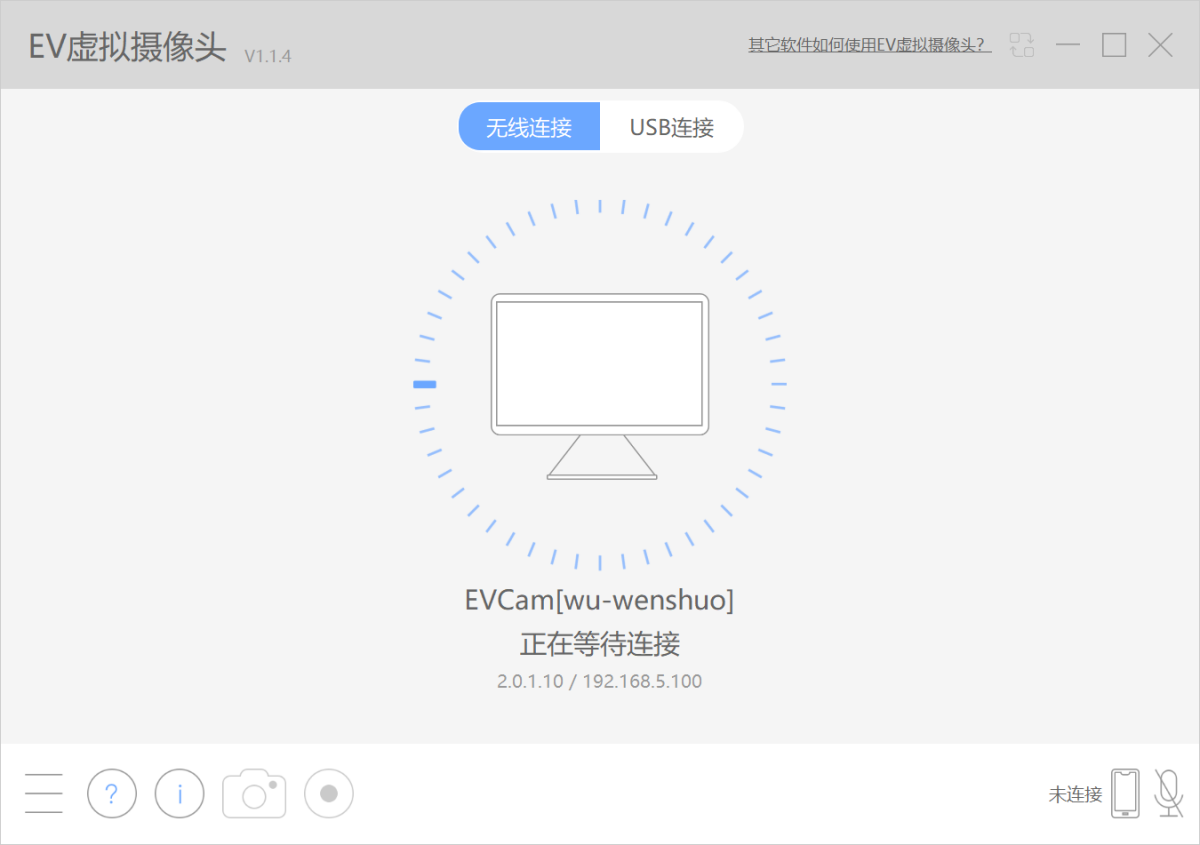
Task: Click the IP address 192.168.5.100 text
Action: [646, 681]
